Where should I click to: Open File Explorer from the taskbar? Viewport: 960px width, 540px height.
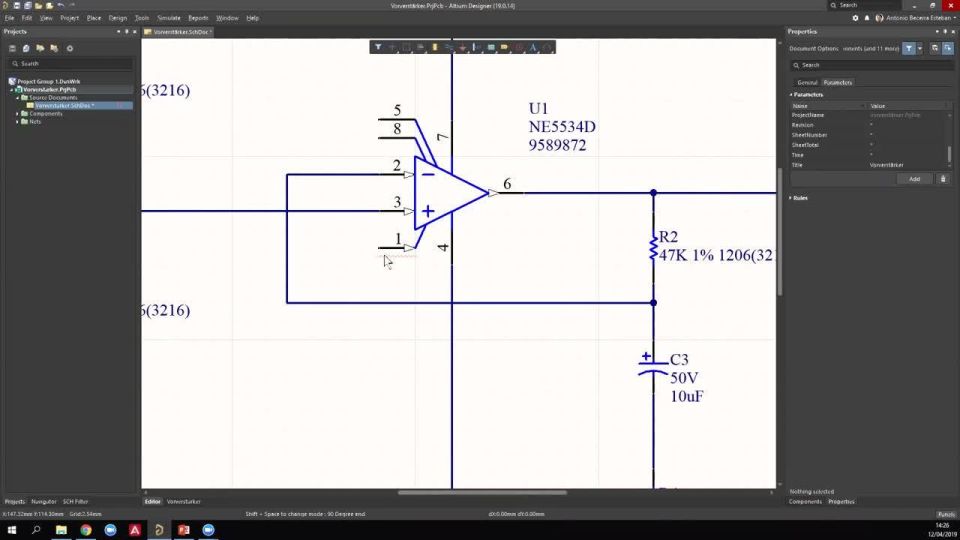61,530
